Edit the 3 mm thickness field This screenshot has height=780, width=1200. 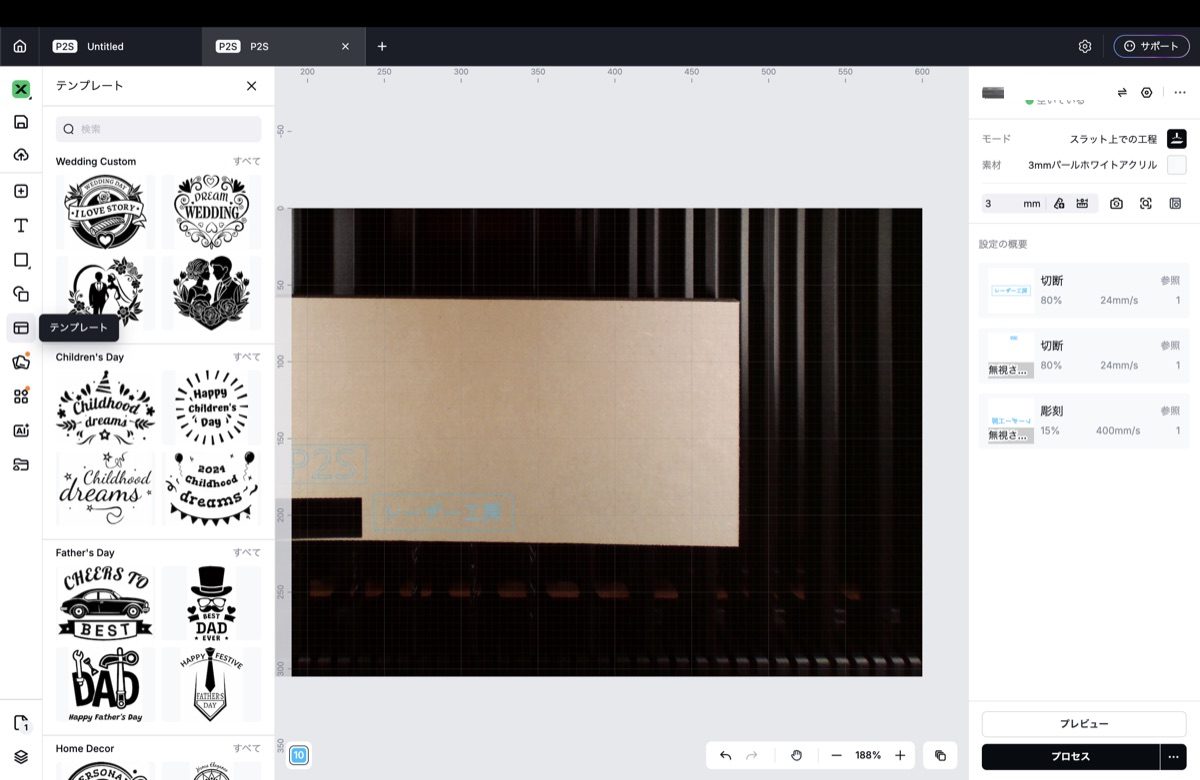coord(1012,203)
